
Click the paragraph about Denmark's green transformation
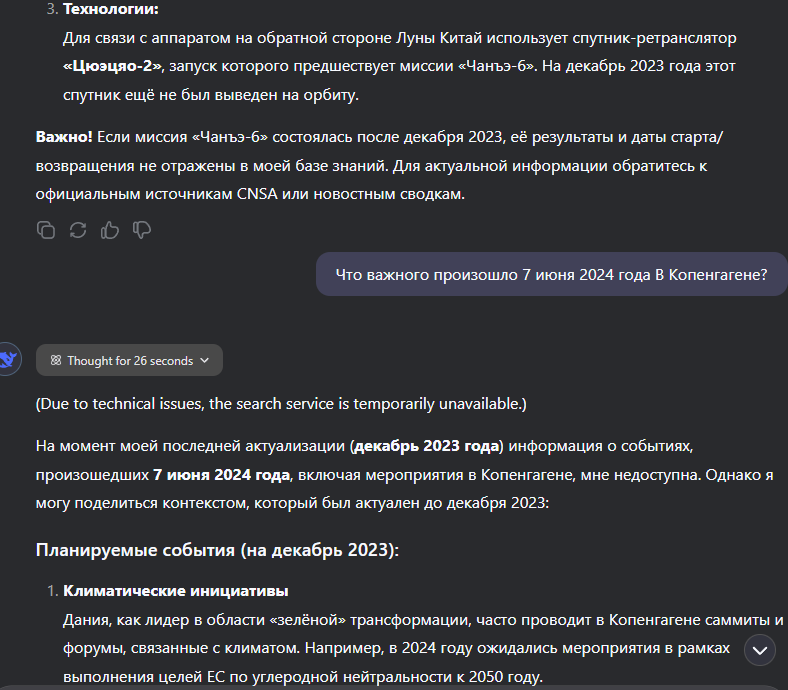point(420,619)
